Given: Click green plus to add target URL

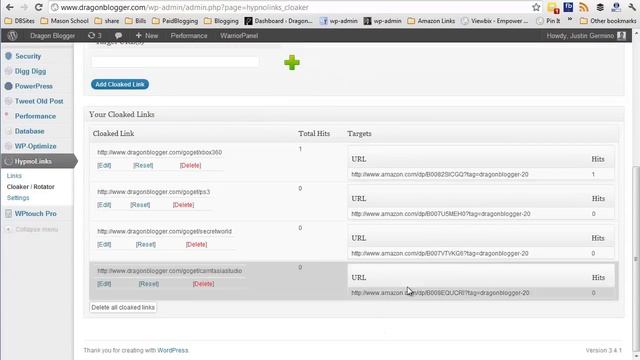Looking at the screenshot, I should 292,62.
